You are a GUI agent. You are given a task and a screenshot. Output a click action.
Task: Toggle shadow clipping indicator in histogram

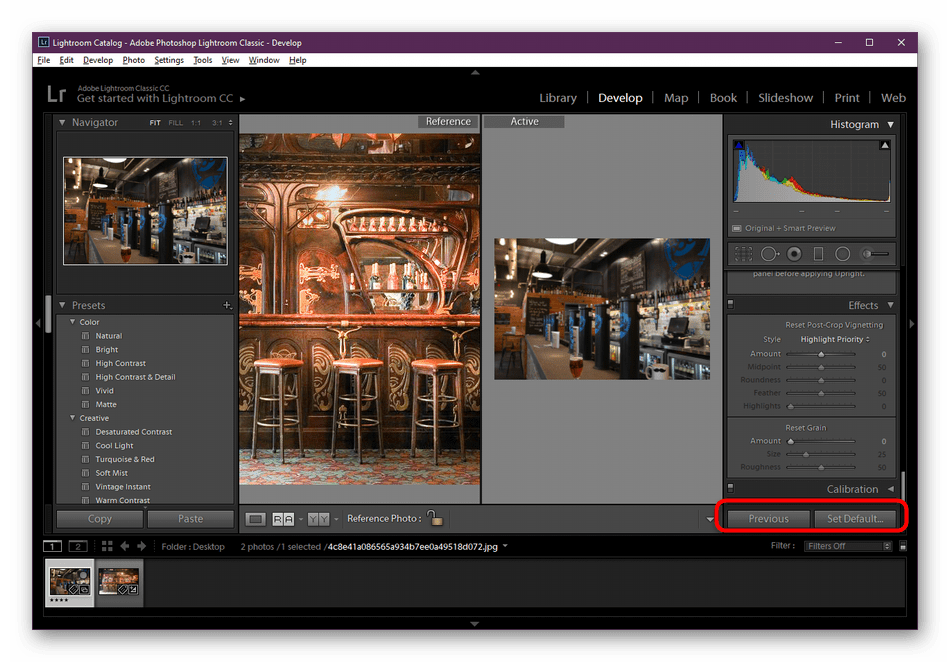(739, 145)
